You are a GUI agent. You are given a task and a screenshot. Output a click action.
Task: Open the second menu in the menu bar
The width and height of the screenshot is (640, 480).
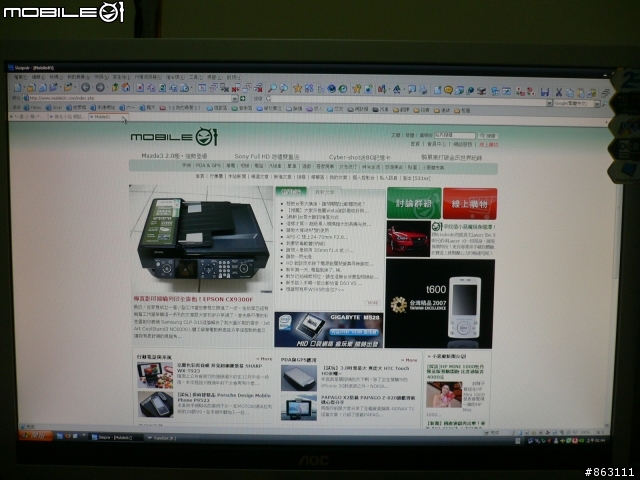tap(38, 77)
